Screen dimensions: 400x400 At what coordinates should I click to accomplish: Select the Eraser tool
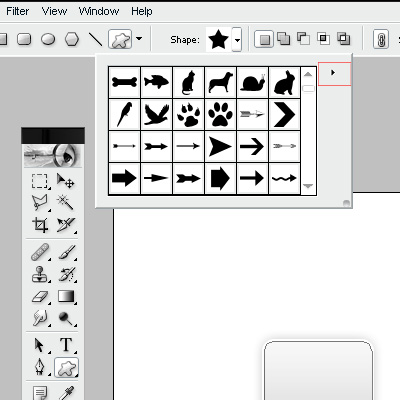coord(40,296)
